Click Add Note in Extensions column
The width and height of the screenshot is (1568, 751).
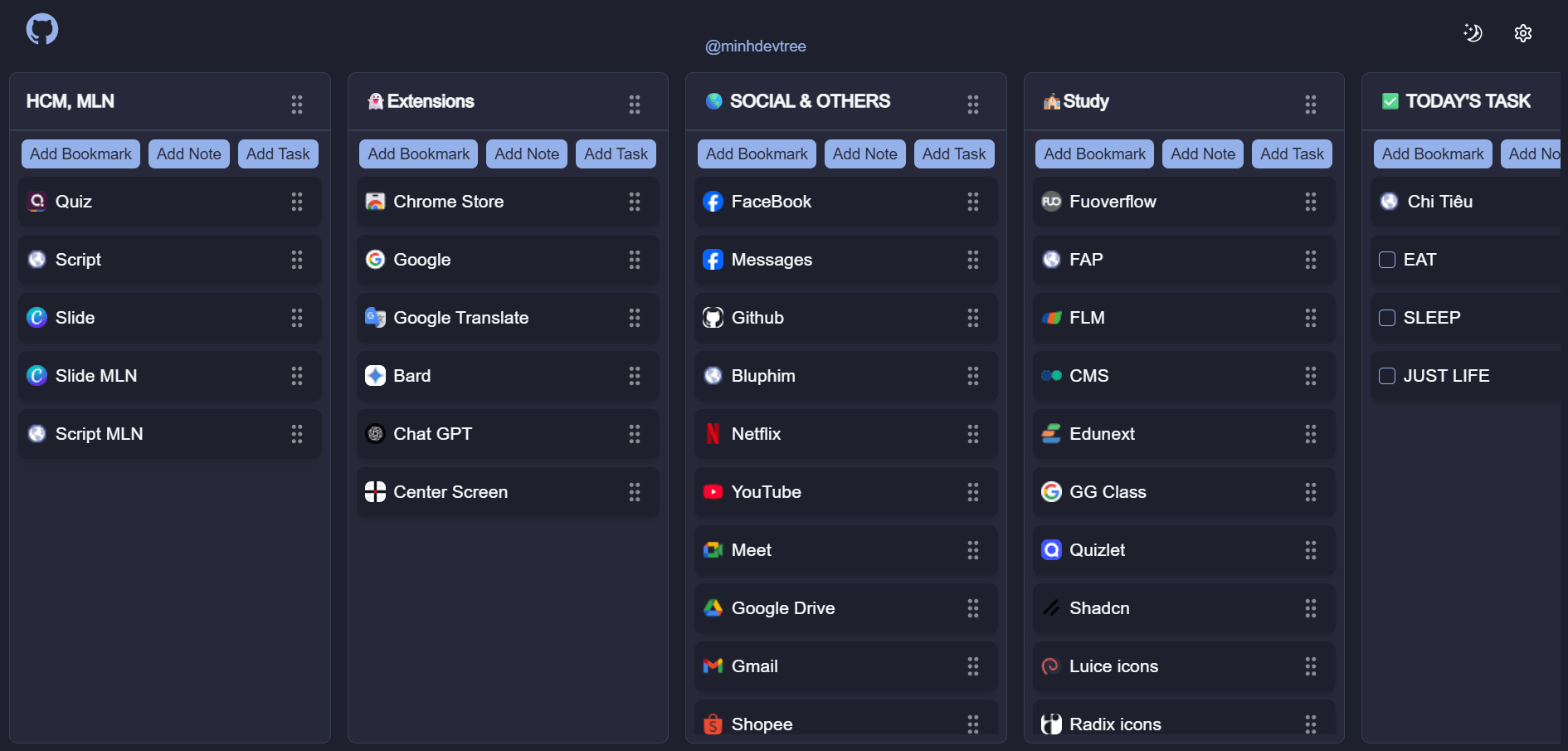[526, 154]
